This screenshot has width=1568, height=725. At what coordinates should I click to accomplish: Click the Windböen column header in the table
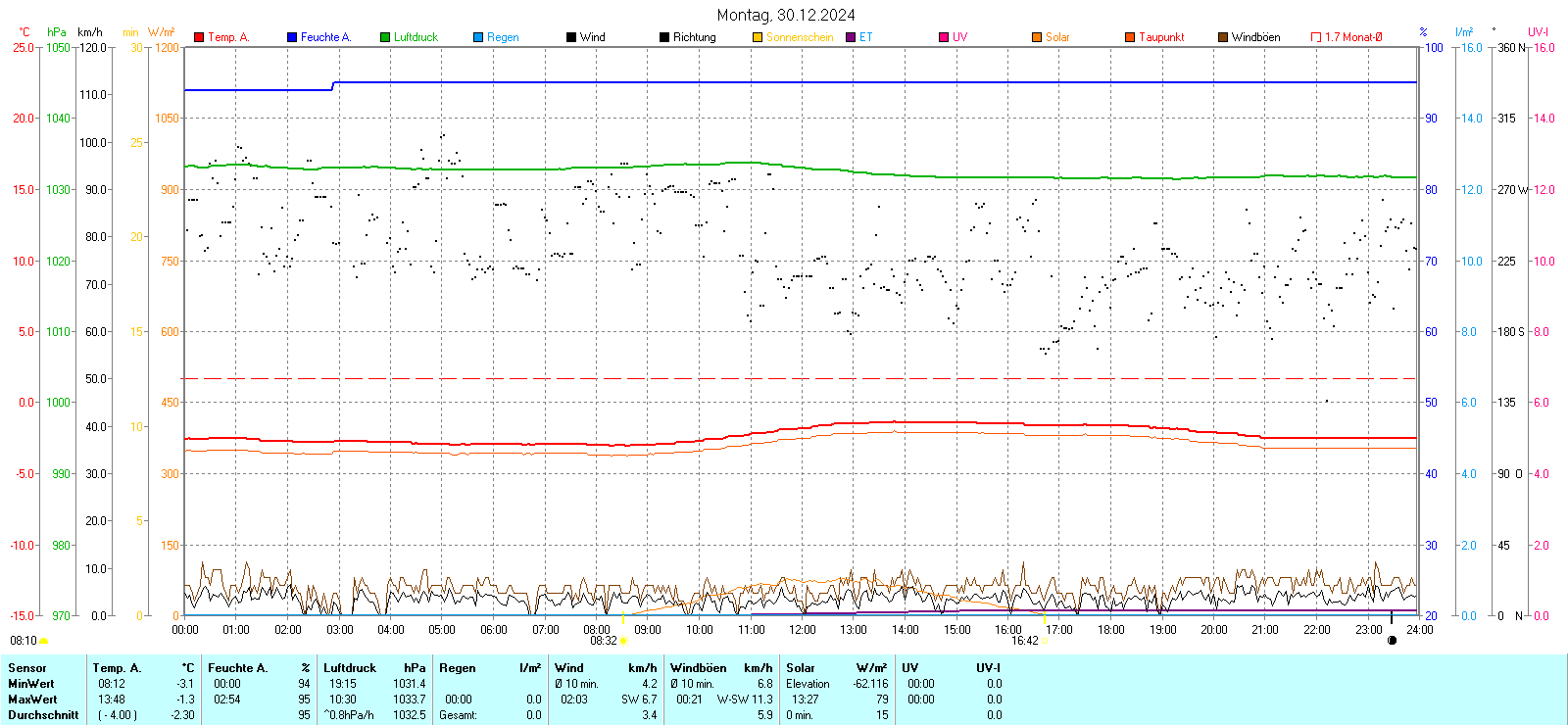coord(699,668)
